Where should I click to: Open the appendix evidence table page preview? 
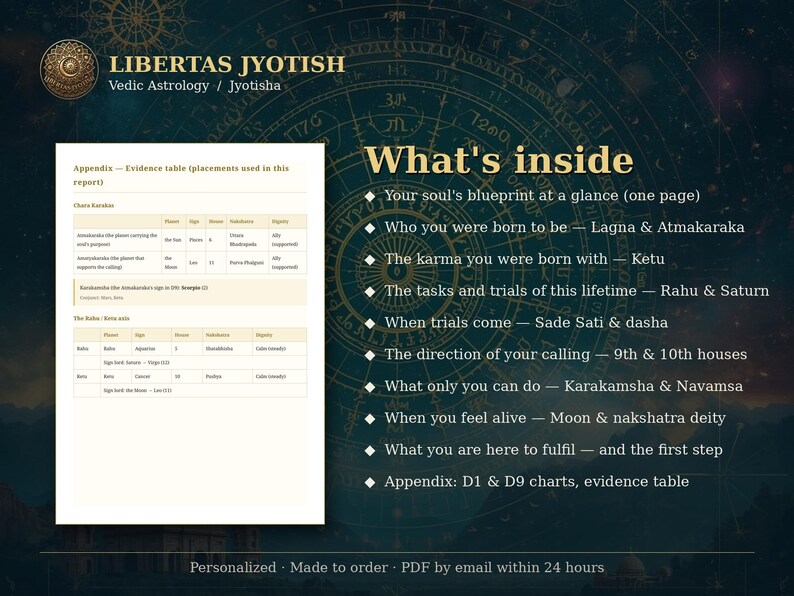point(190,334)
